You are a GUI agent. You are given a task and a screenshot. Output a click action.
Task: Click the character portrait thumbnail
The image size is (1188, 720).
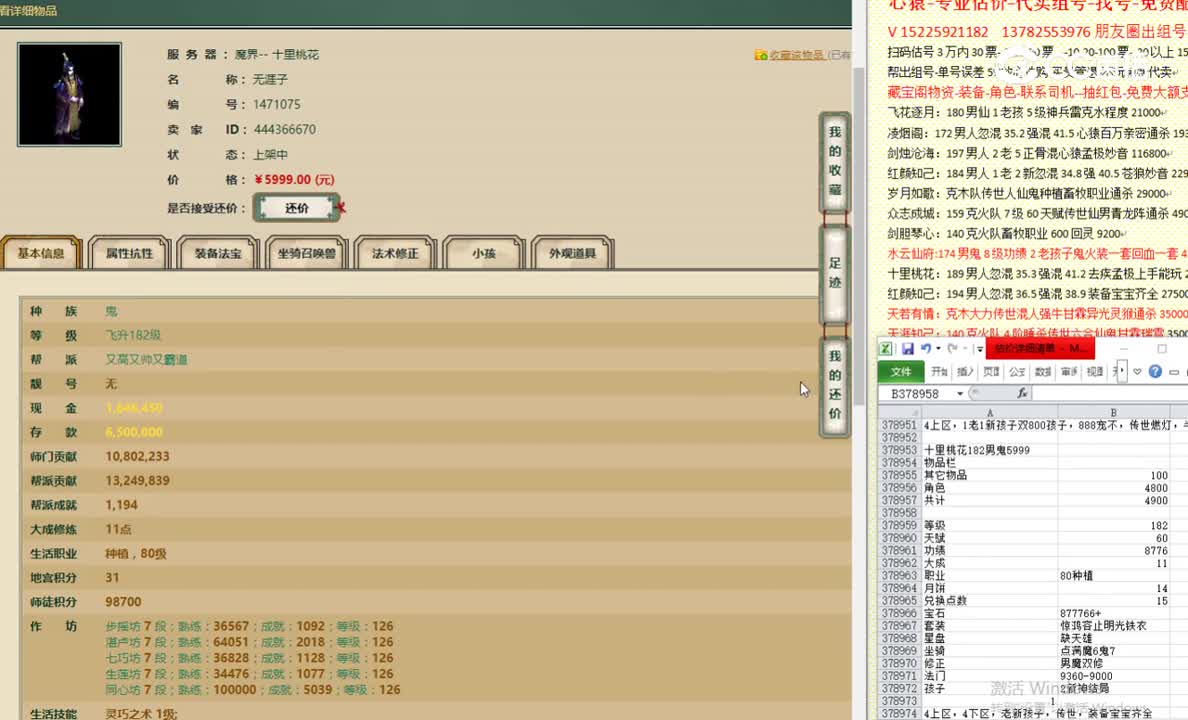68,94
